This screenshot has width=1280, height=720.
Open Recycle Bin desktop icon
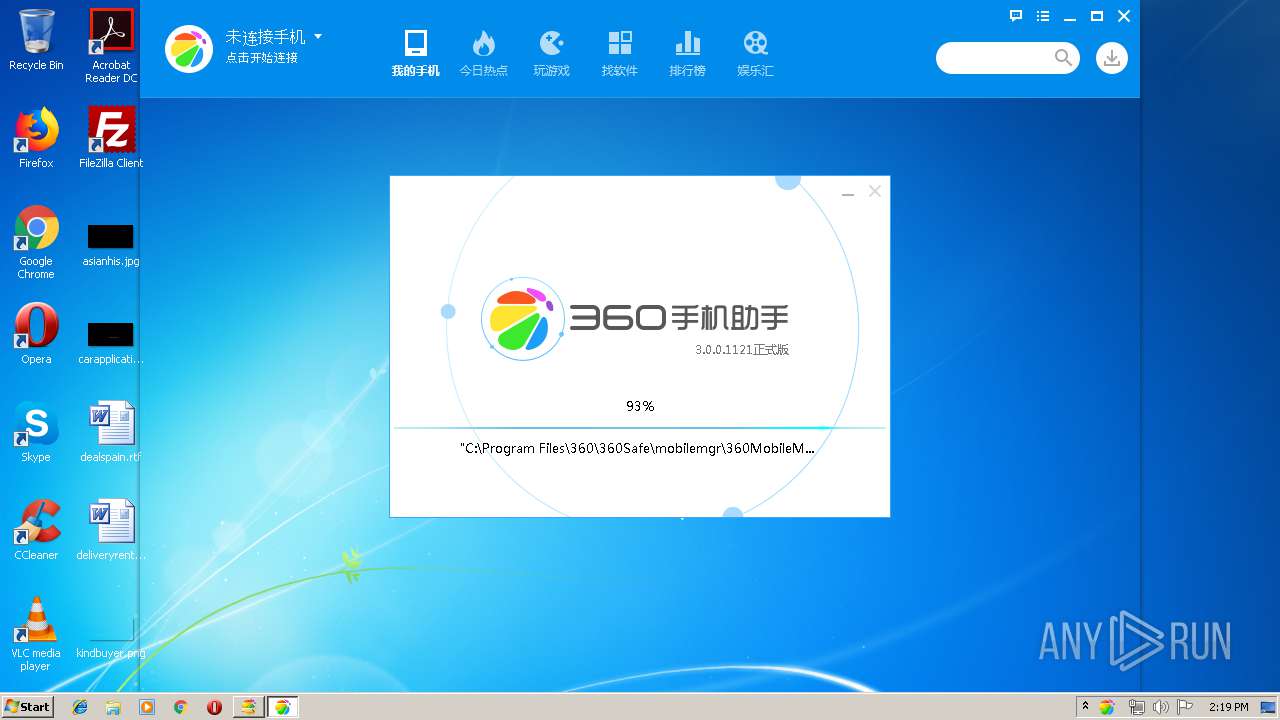pyautogui.click(x=36, y=40)
